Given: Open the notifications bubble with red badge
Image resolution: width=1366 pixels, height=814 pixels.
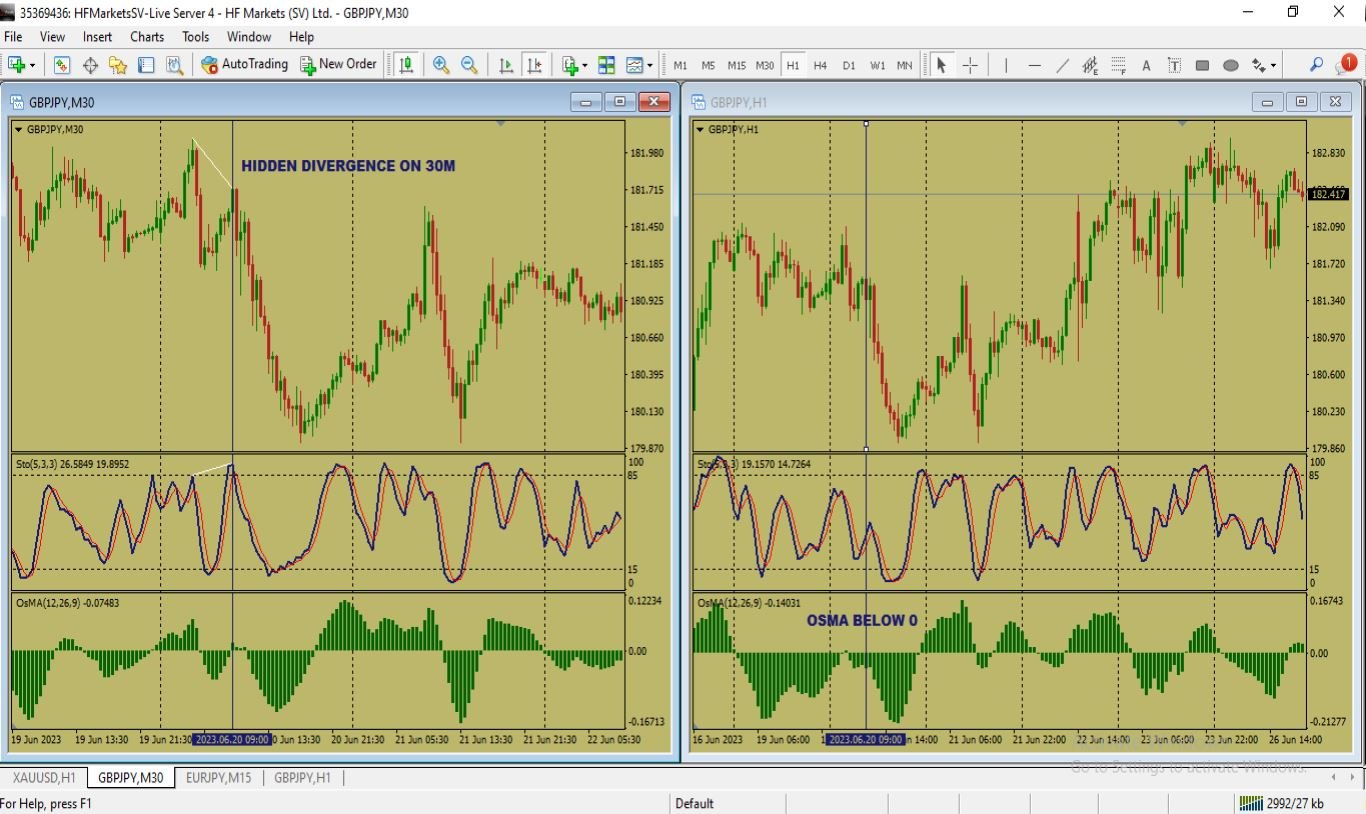Looking at the screenshot, I should click(x=1346, y=64).
